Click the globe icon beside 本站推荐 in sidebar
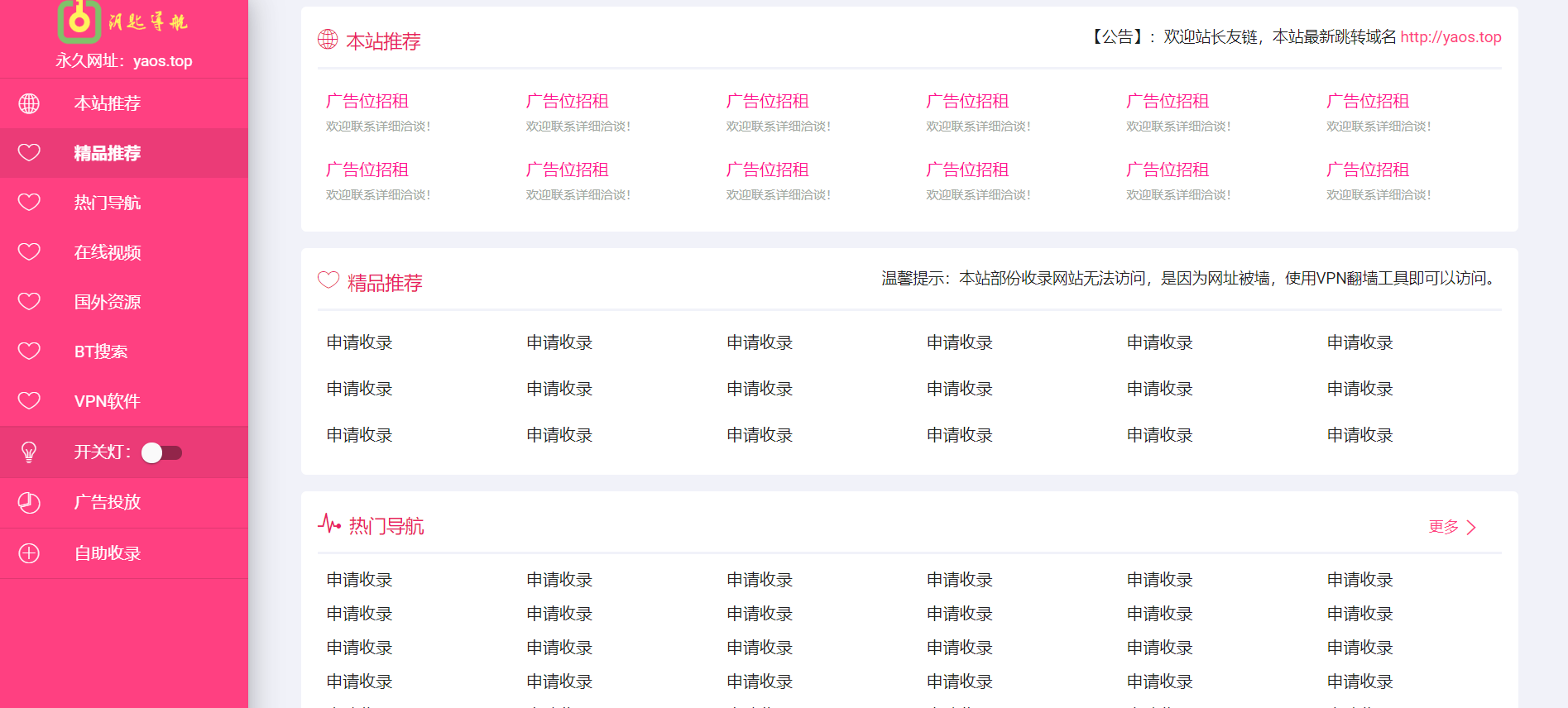 click(x=29, y=103)
